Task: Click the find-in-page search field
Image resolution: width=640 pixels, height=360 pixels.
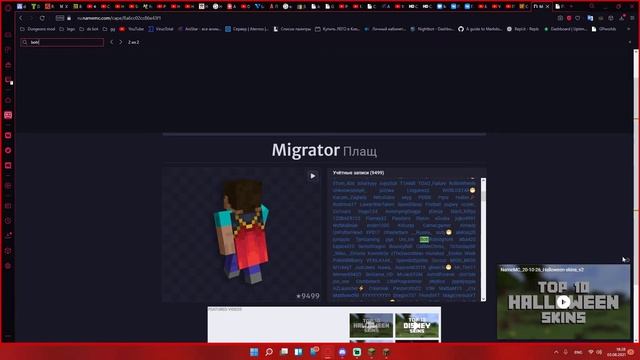Action: click(62, 42)
